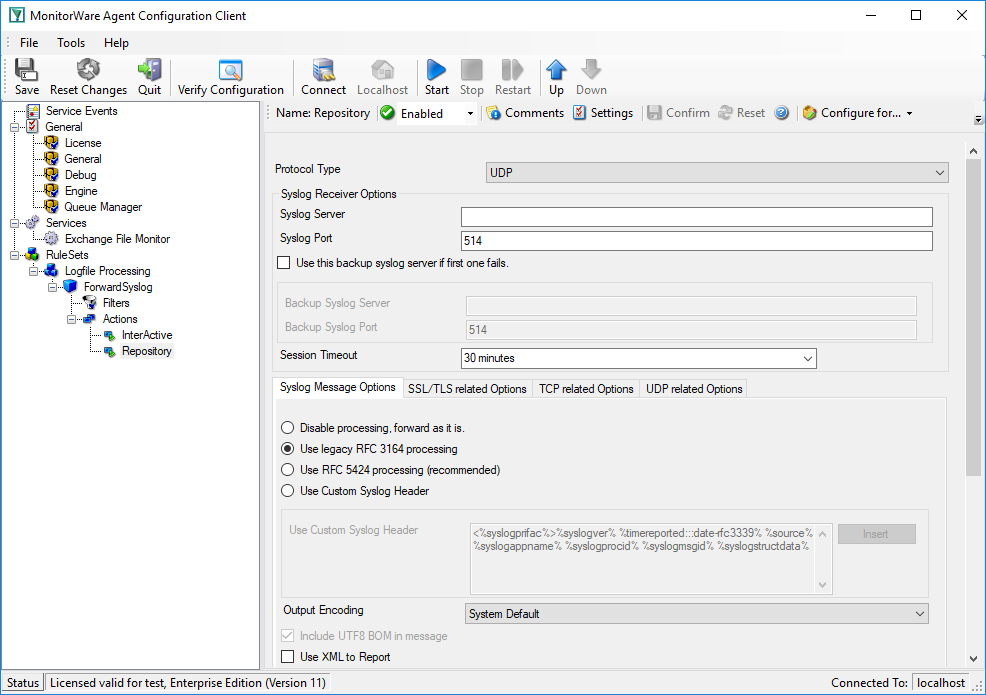Screen dimensions: 986x695
Task: Select Use RFC 5424 processing option
Action: (x=287, y=470)
